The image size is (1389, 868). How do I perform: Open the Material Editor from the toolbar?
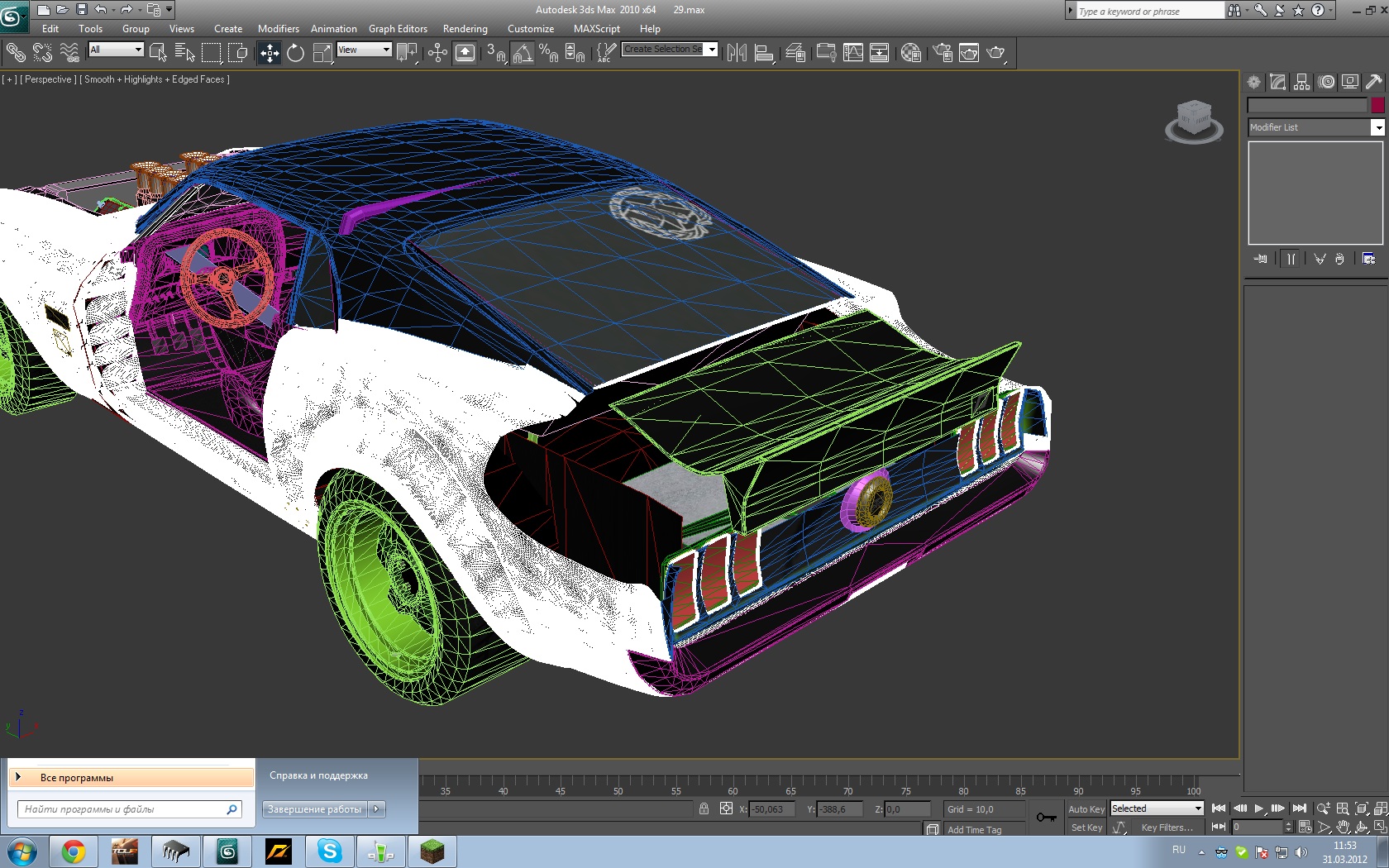point(910,54)
